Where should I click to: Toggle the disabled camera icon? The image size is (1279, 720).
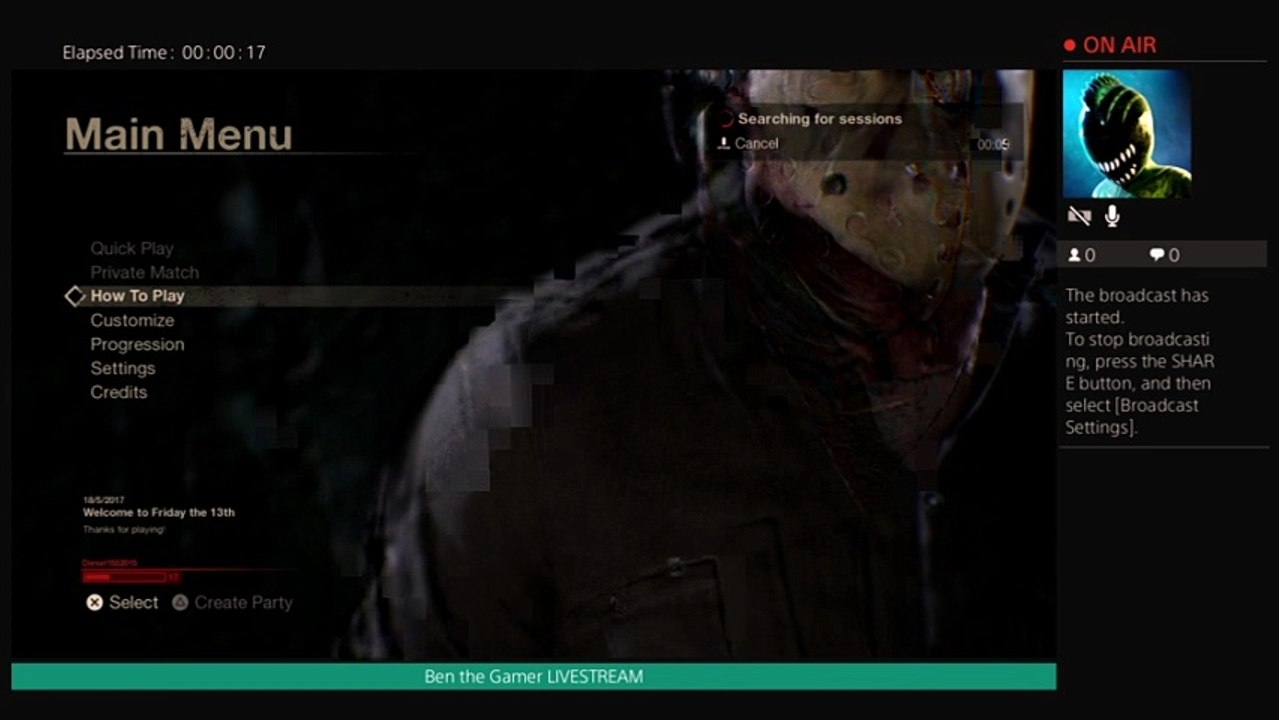pyautogui.click(x=1079, y=215)
